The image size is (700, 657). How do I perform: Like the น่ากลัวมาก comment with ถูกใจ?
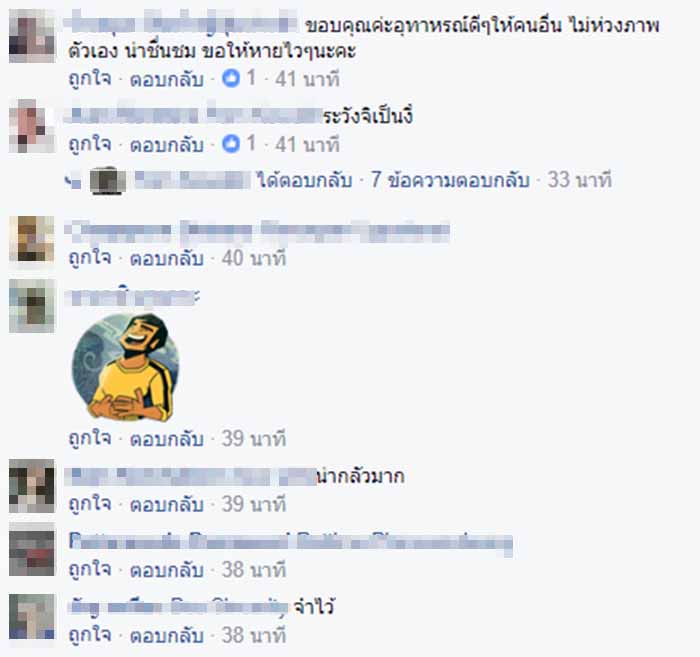pos(90,504)
